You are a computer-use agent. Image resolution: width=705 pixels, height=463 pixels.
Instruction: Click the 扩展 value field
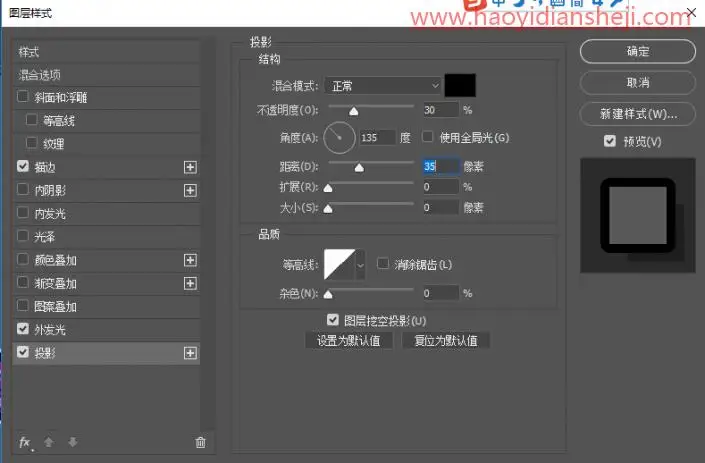point(441,187)
